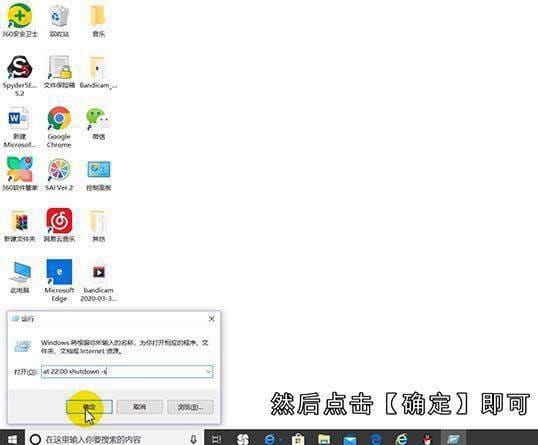Select the 360软件管家 desktop icon
The width and height of the screenshot is (538, 445).
click(20, 174)
